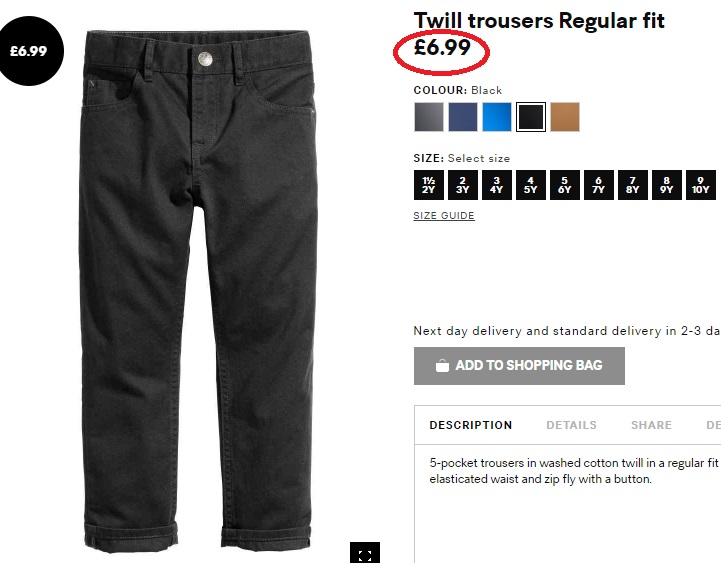
Task: Choose size 8-9Y
Action: (x=667, y=185)
